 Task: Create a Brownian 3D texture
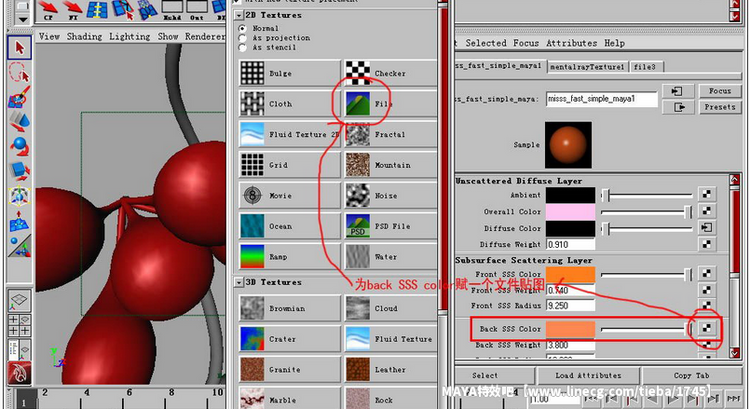pyautogui.click(x=288, y=309)
